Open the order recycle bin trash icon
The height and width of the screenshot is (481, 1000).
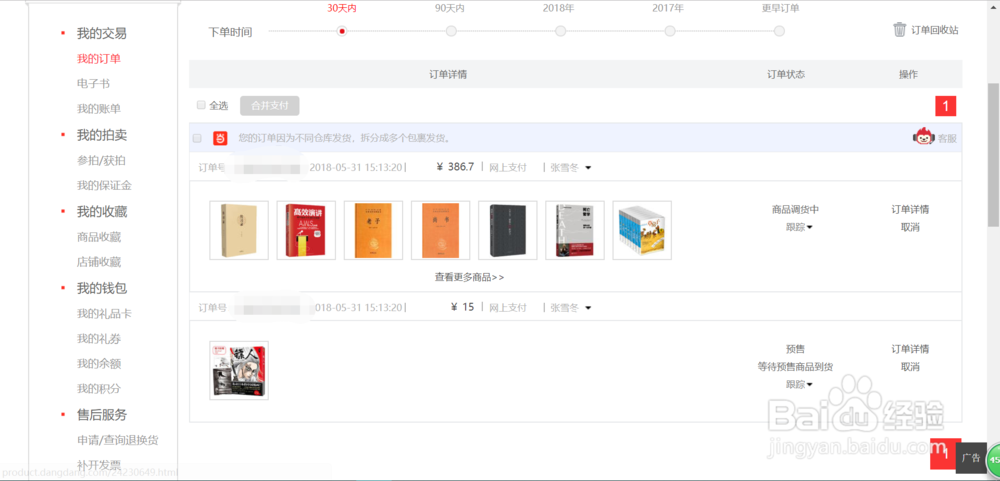tap(899, 29)
